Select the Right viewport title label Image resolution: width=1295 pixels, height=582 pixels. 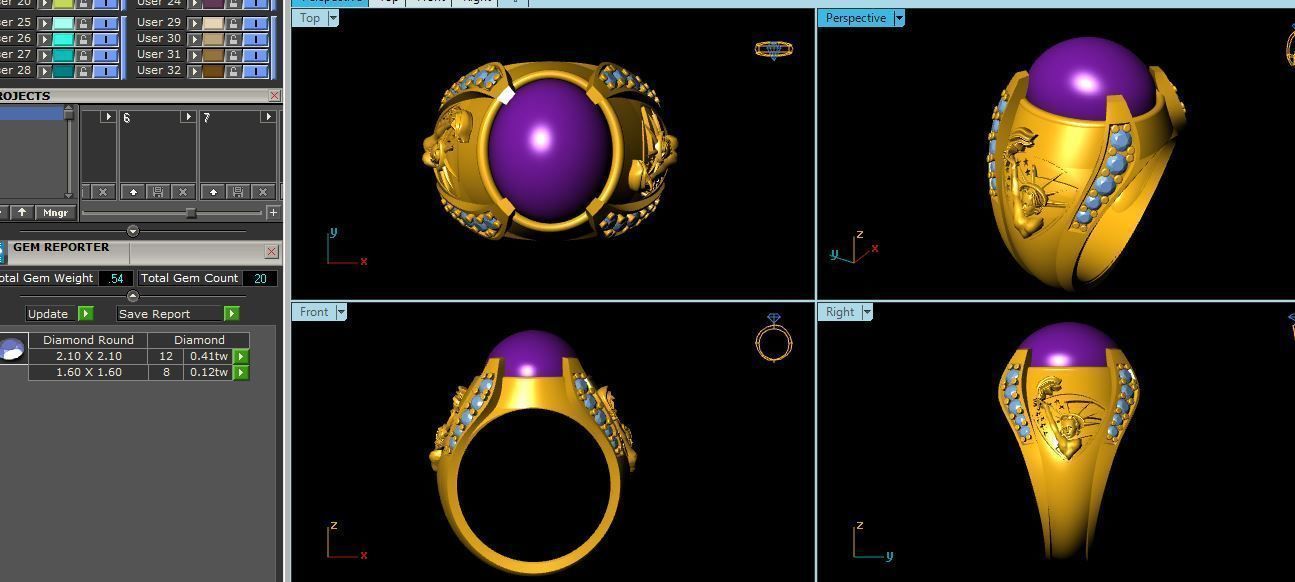(x=840, y=312)
